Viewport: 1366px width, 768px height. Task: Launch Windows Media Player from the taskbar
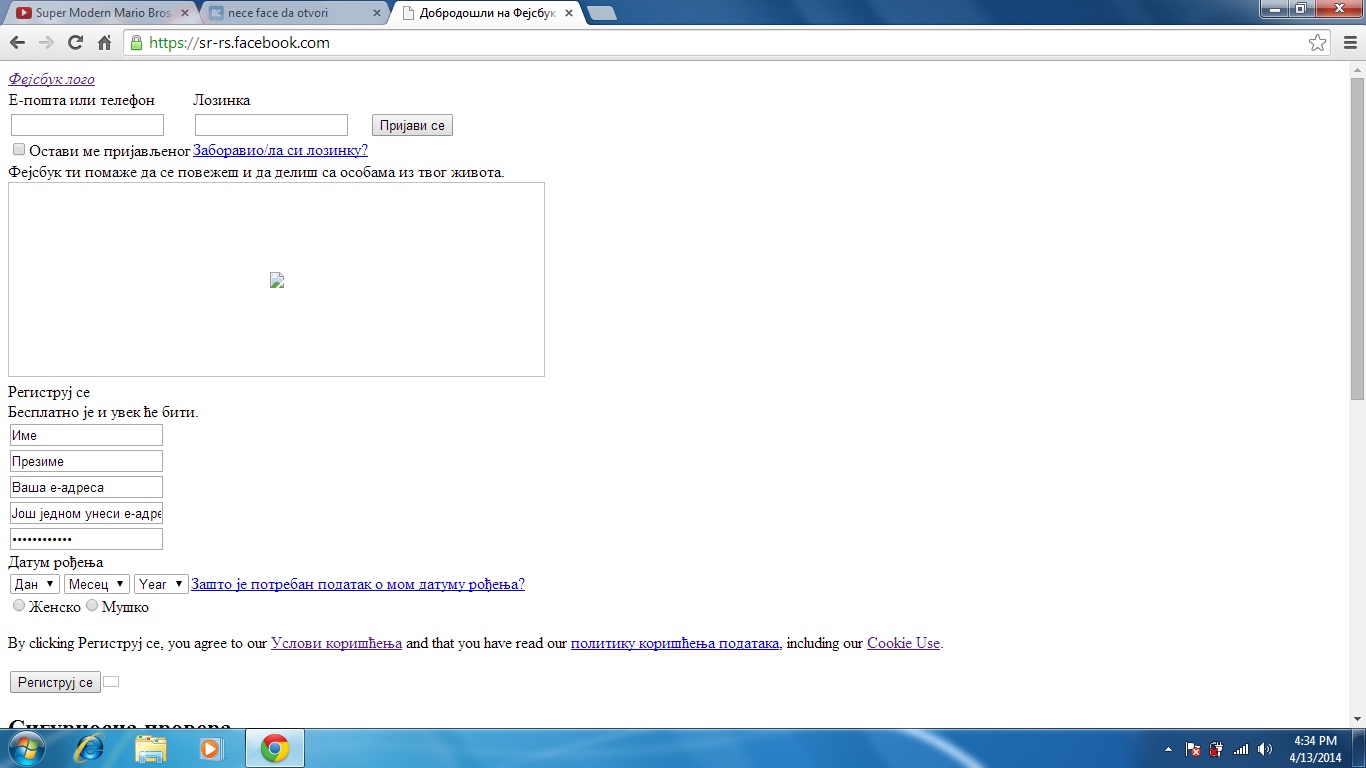click(210, 748)
